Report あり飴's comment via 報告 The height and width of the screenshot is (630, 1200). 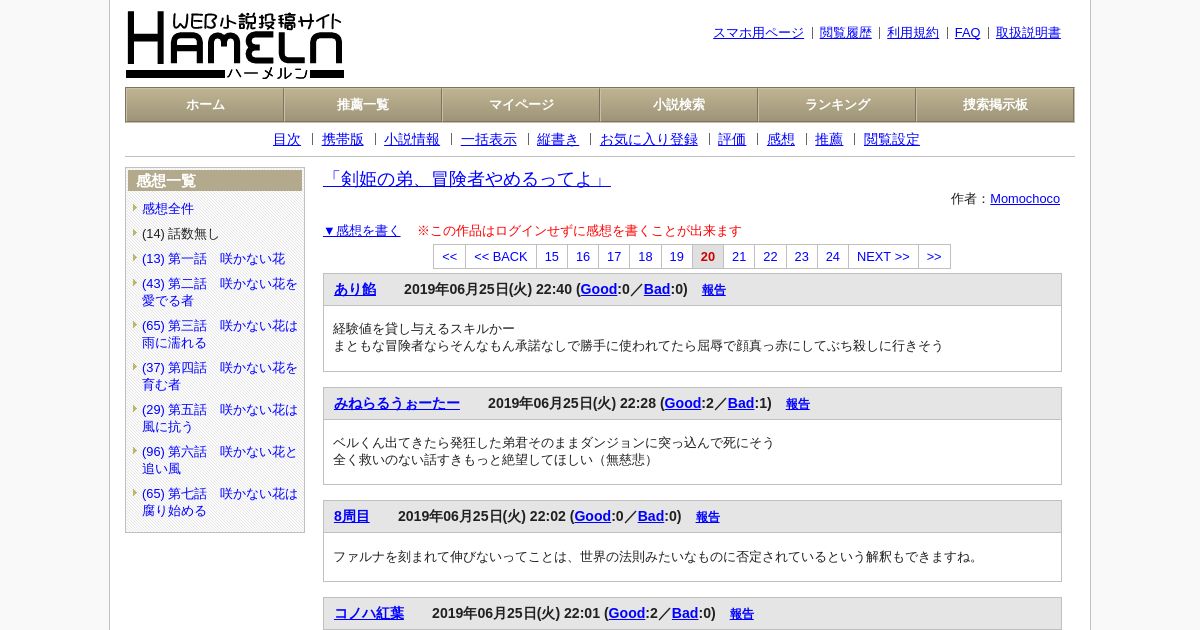coord(714,290)
